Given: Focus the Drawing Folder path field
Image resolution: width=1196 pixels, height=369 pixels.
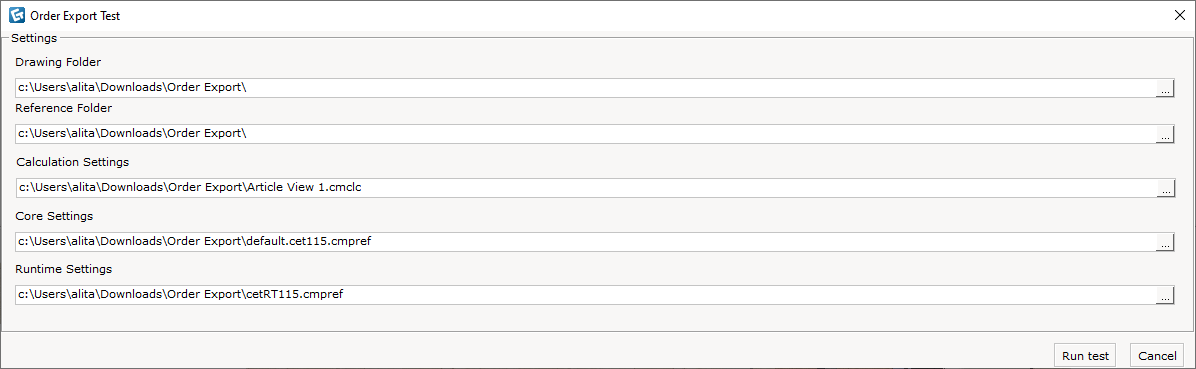Looking at the screenshot, I should pos(586,88).
